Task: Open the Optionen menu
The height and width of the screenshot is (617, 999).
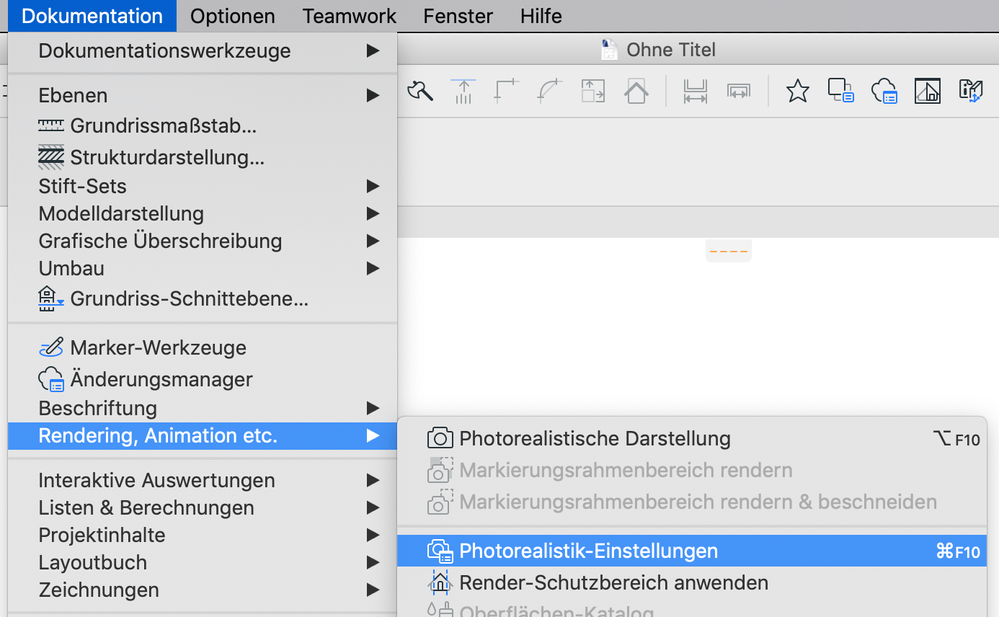Action: [x=232, y=16]
